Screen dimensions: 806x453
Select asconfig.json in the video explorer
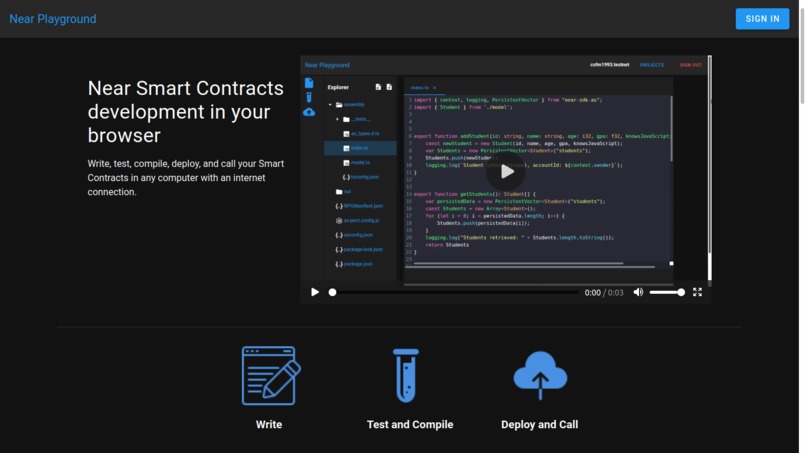(360, 235)
